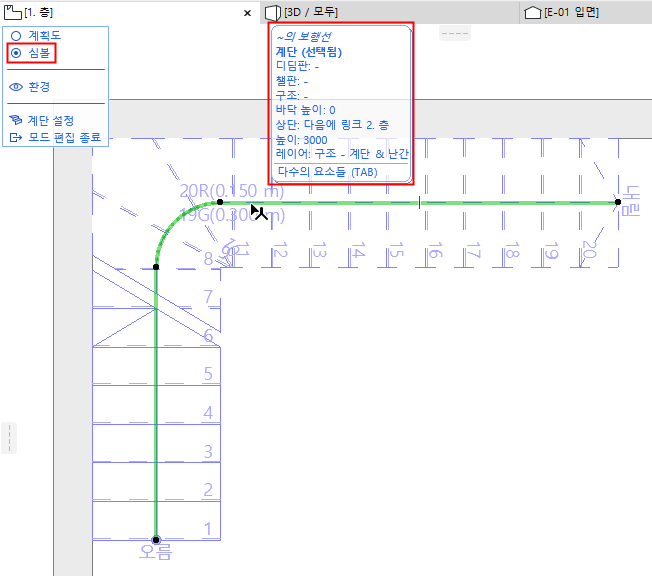
Task: Toggle the 환경 eye visibility icon
Action: click(x=16, y=87)
